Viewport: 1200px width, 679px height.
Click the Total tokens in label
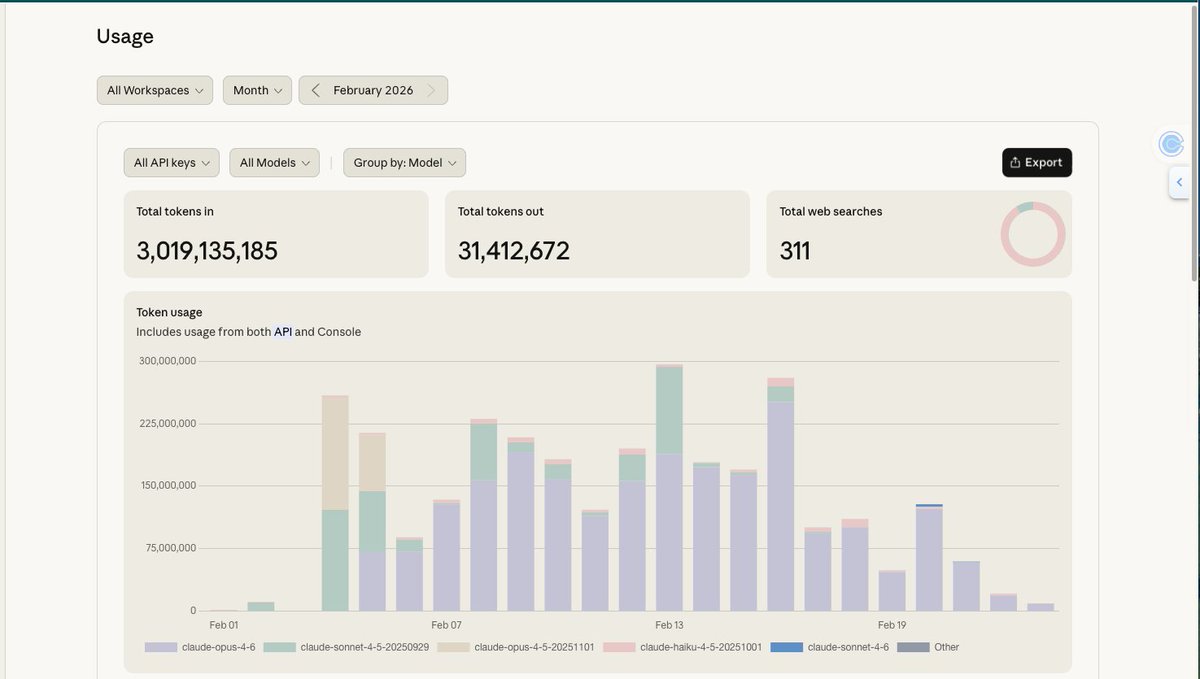175,212
